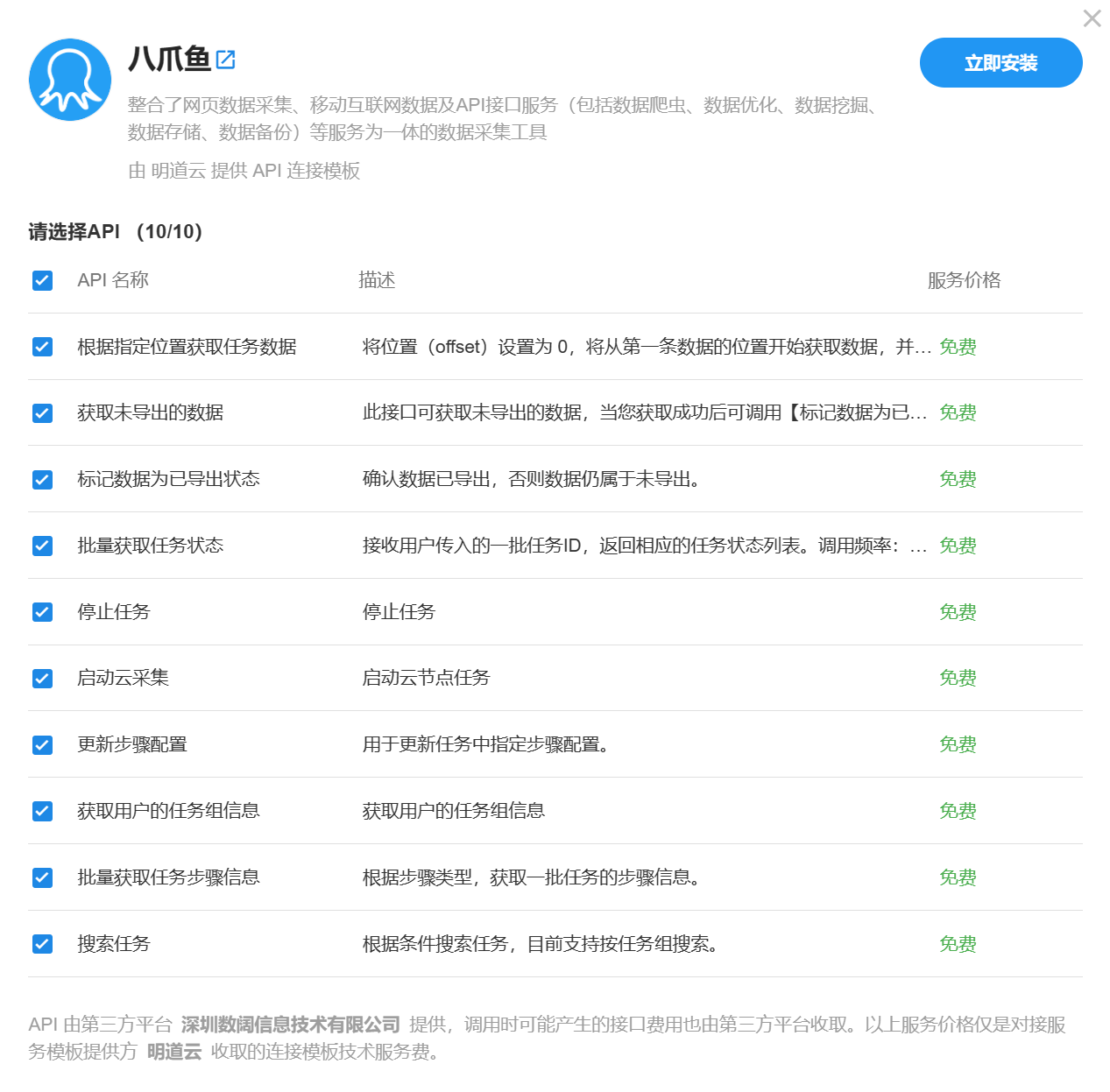The height and width of the screenshot is (1092, 1110).
Task: Click the text 由 明道云 提供 API 连接模板
Action: click(244, 171)
